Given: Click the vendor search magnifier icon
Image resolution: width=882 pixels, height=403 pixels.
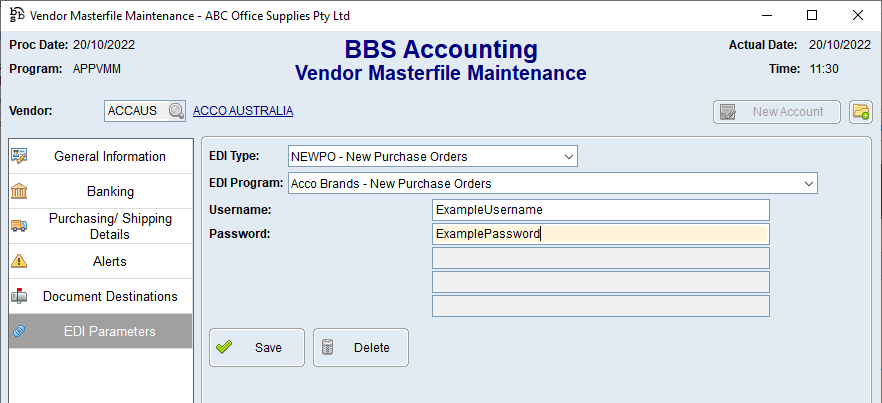Looking at the screenshot, I should 176,111.
